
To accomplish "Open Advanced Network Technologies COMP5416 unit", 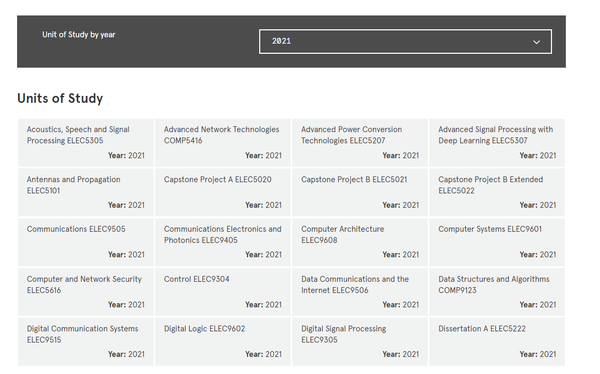I will click(x=223, y=143).
